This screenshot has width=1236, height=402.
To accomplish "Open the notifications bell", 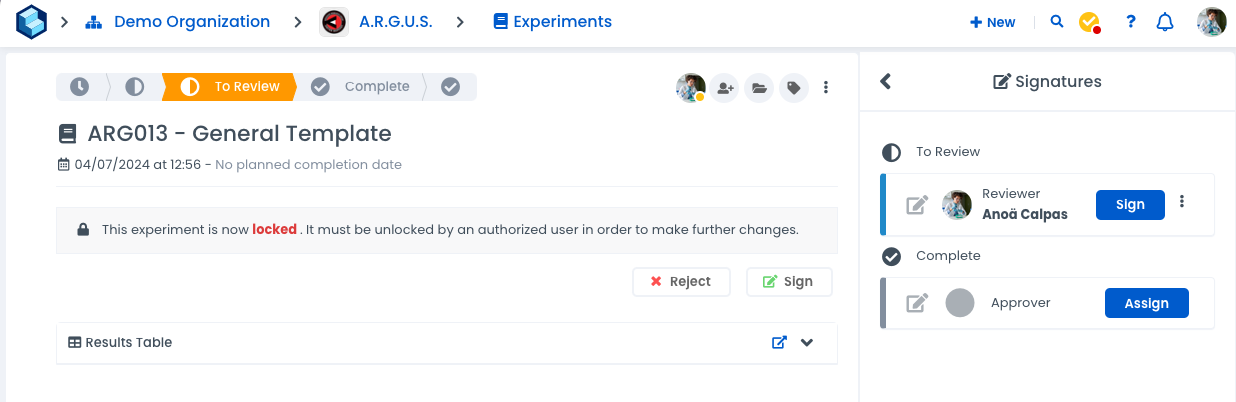I will point(1165,22).
